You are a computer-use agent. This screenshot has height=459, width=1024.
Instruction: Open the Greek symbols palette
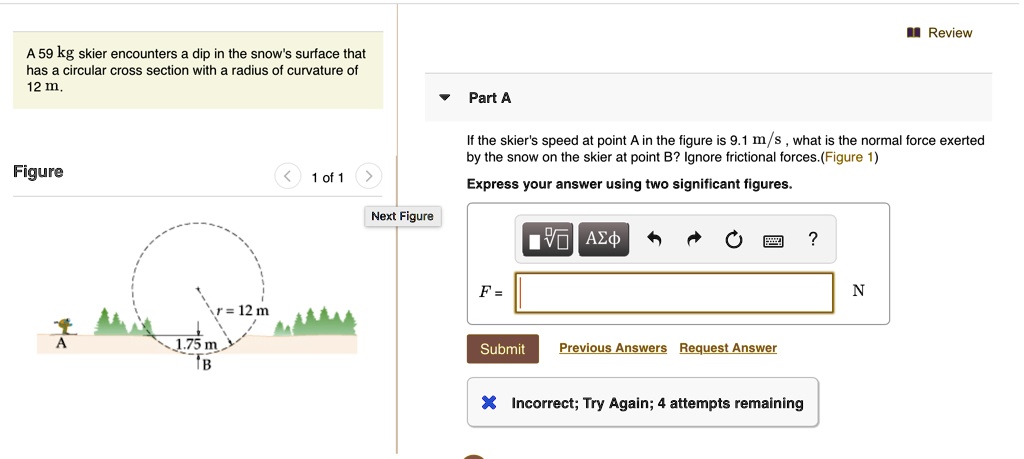point(603,239)
